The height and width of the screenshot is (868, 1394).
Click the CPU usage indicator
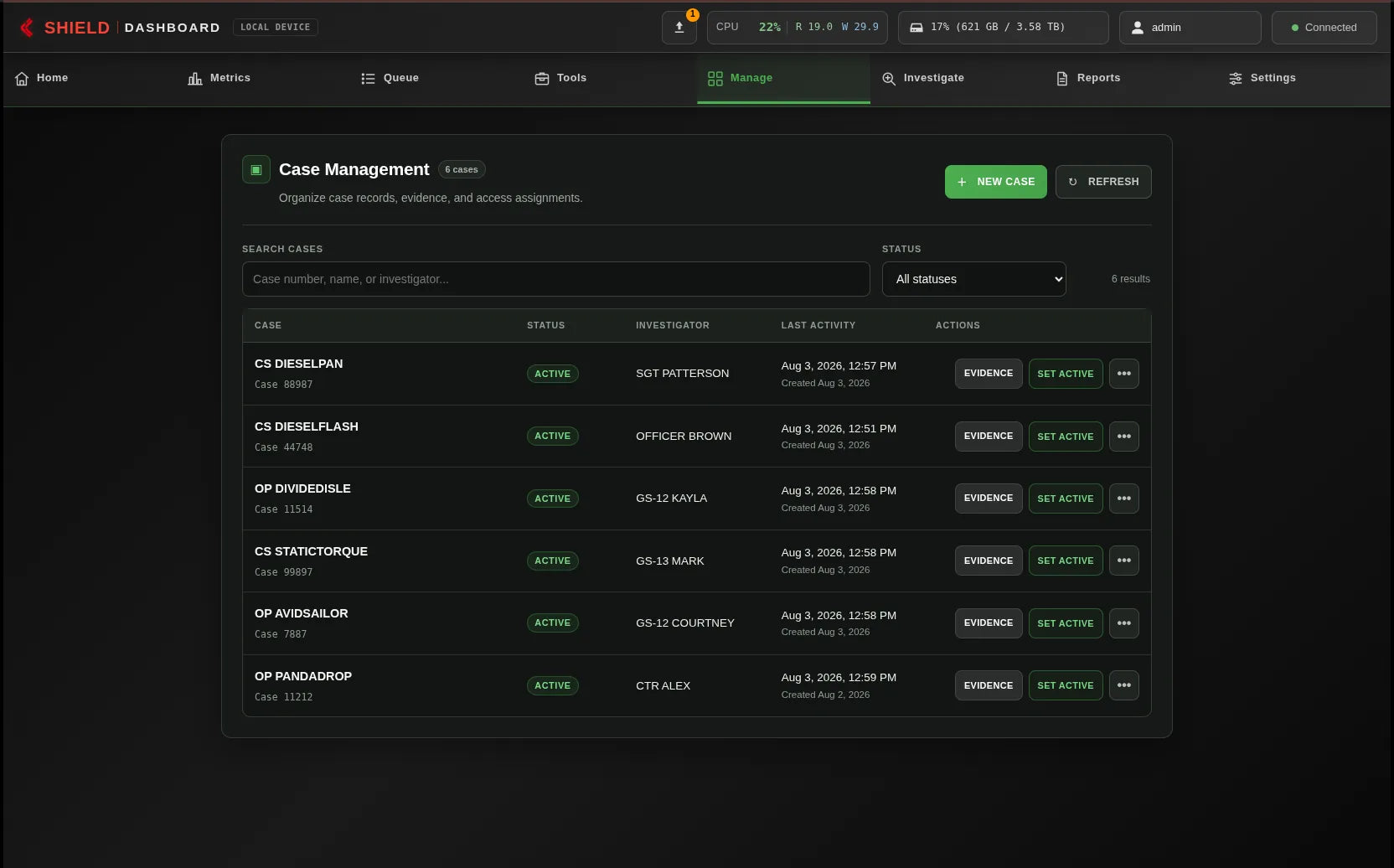tap(798, 28)
